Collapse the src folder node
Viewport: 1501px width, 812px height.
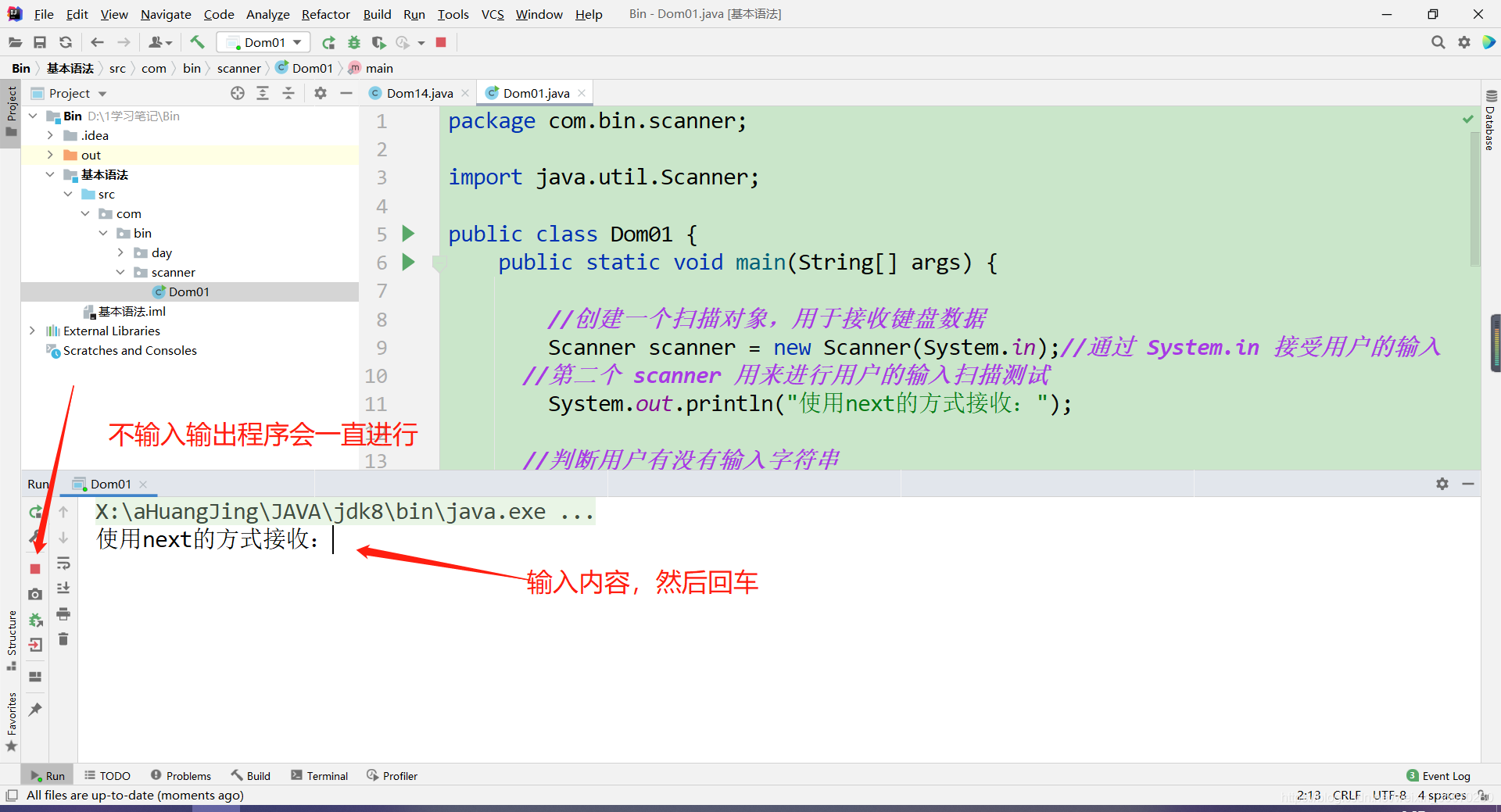click(x=68, y=194)
